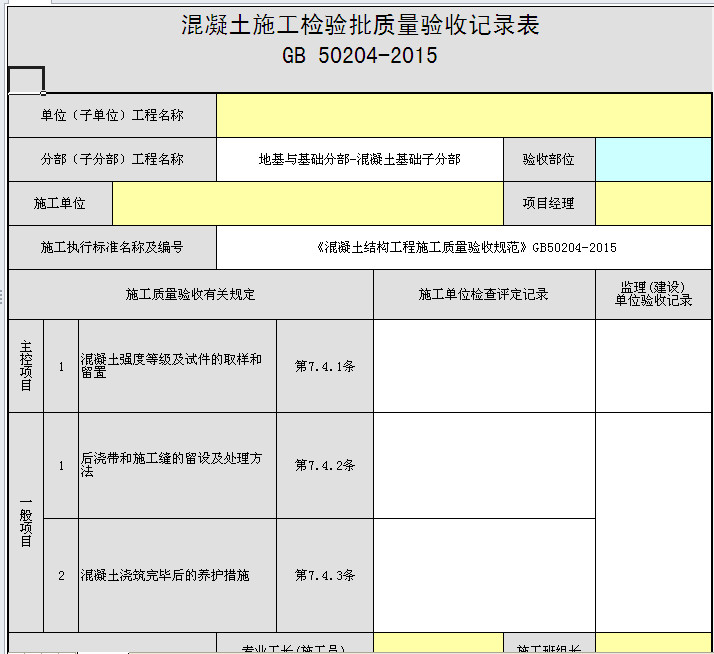Select the 后浇带和施工缝的留设及处理方法 item cell
The image size is (714, 654).
point(176,465)
